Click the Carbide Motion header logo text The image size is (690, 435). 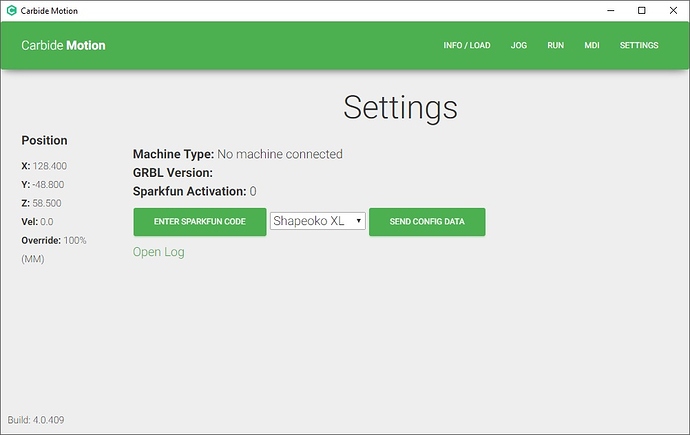63,45
